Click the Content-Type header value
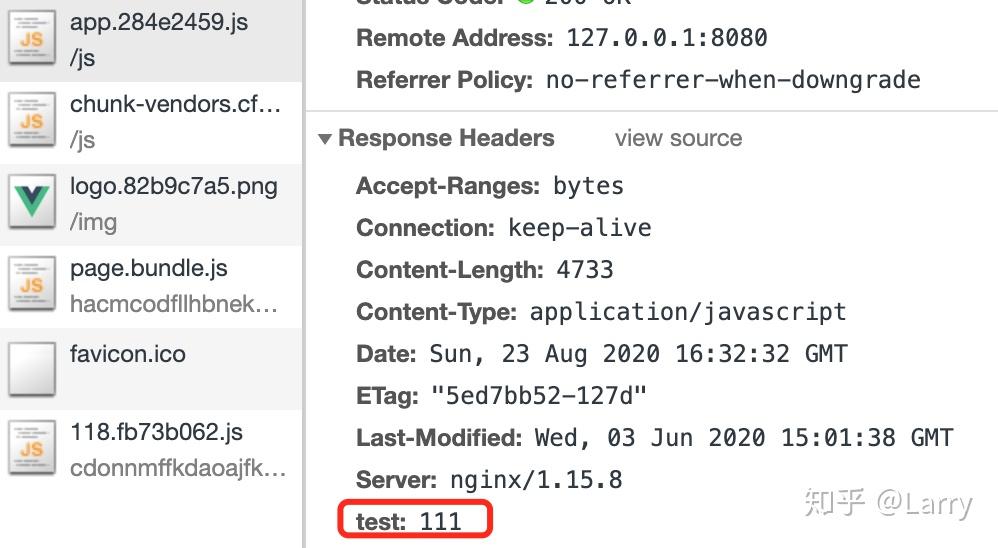Viewport: 998px width, 548px height. [688, 312]
